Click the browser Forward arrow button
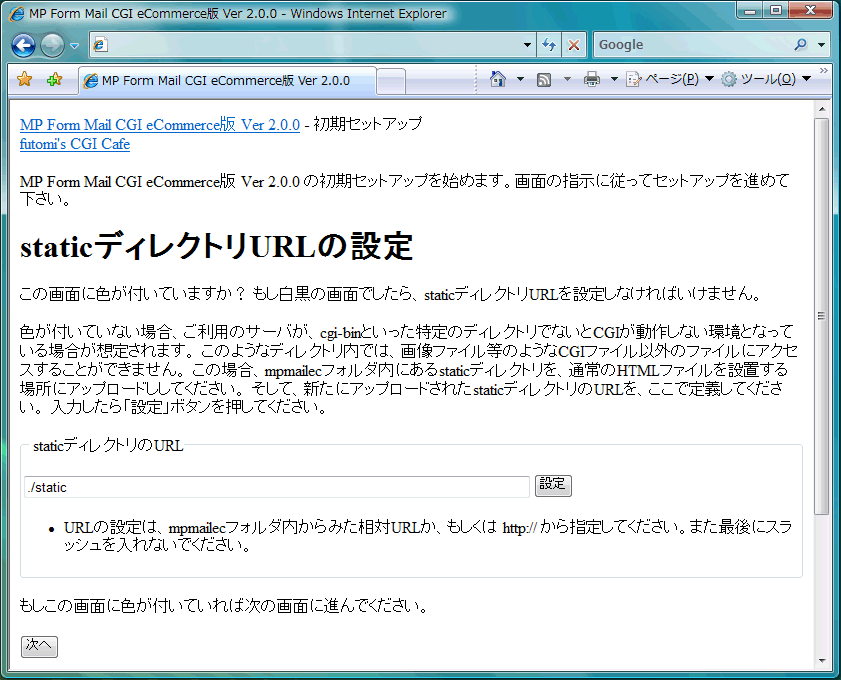 (x=53, y=46)
